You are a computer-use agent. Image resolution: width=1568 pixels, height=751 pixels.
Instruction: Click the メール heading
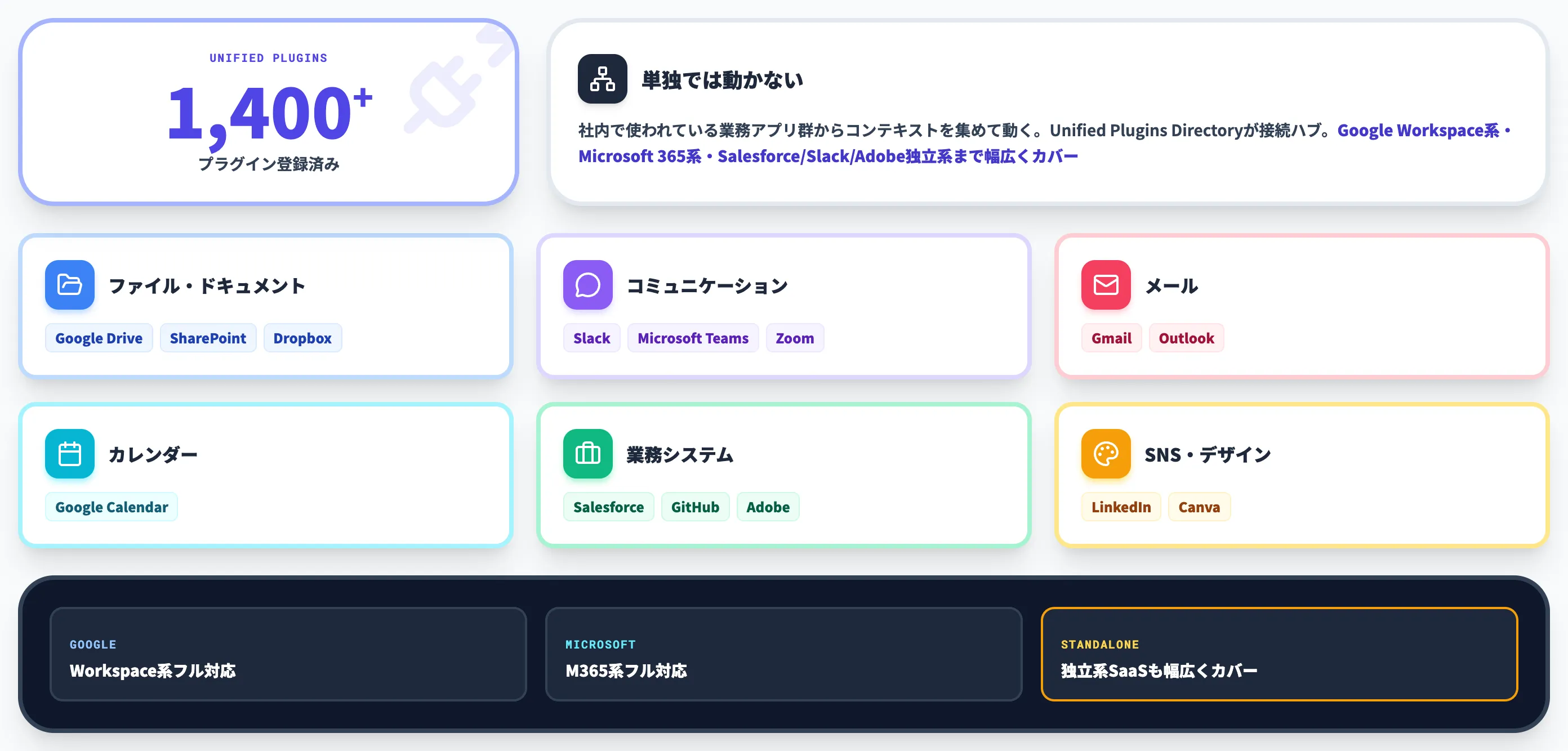click(1171, 285)
